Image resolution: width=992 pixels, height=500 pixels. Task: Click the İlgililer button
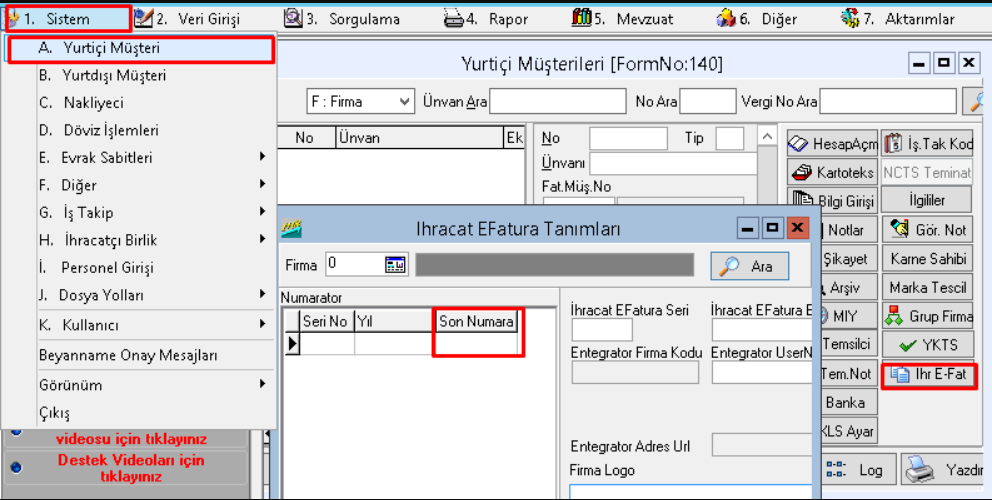[x=927, y=201]
